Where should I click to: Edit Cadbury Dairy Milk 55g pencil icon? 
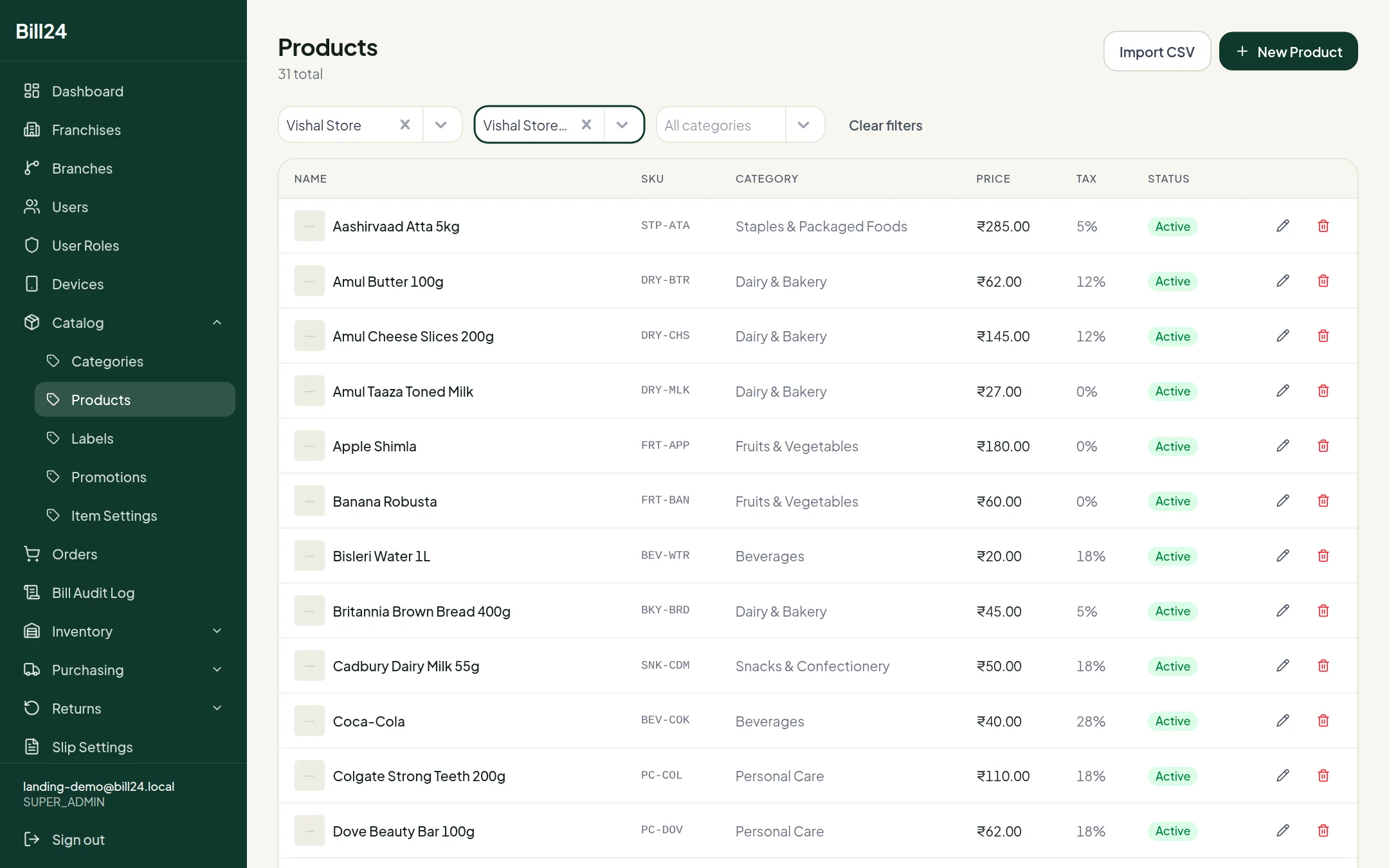[x=1283, y=665]
